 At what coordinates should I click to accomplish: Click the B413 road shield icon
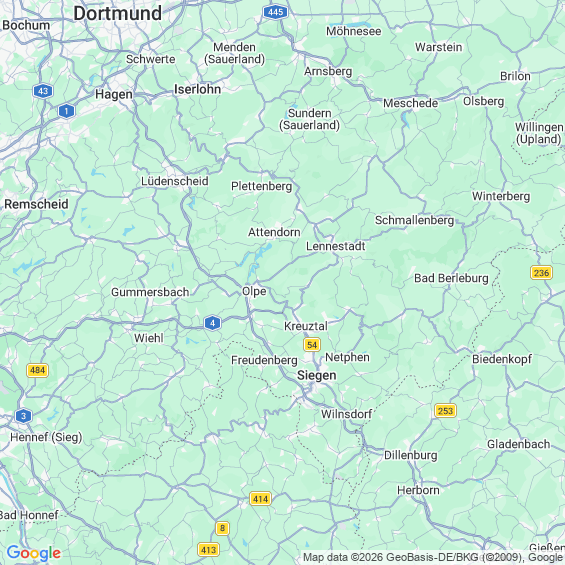[209, 550]
